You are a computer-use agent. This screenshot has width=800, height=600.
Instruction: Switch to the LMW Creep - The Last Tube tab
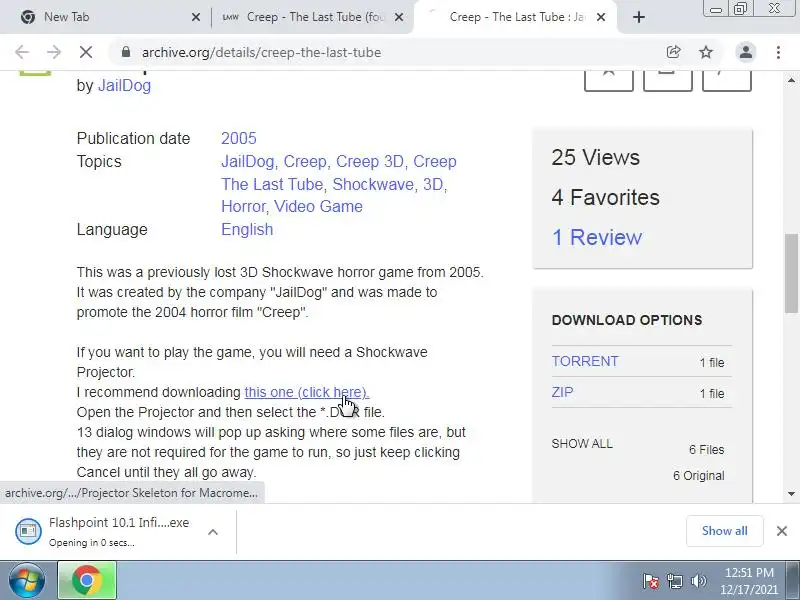click(x=312, y=17)
